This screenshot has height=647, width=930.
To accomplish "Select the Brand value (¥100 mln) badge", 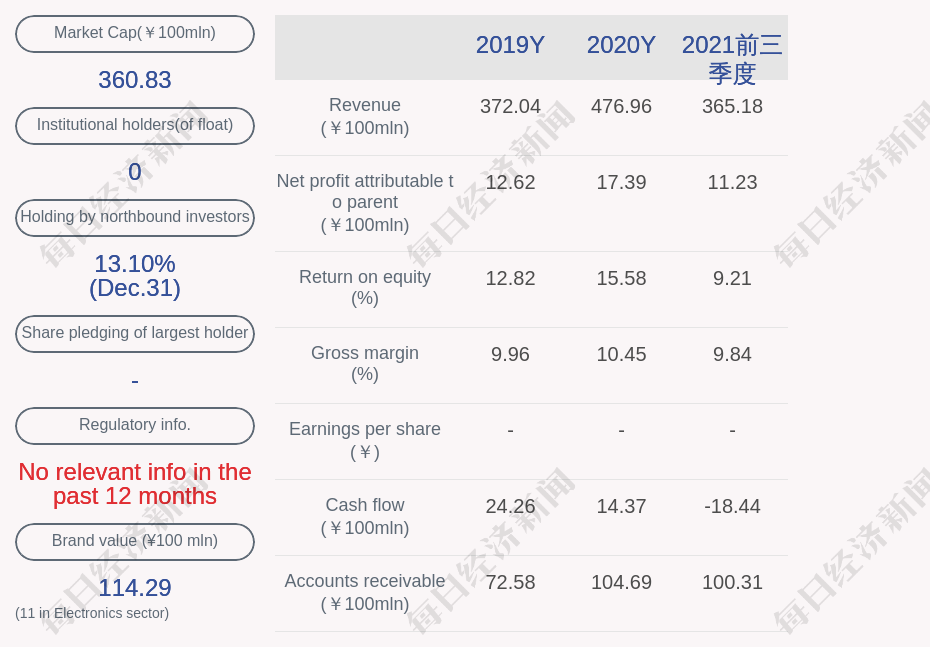I will (134, 541).
